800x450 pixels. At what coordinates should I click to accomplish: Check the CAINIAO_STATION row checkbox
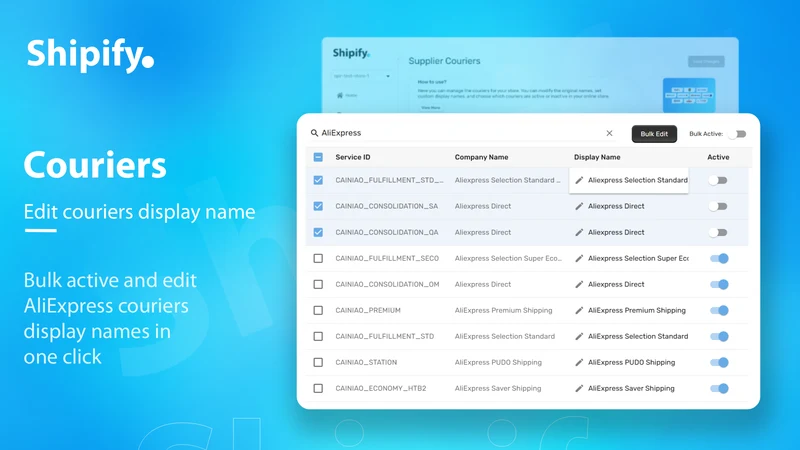(x=318, y=362)
